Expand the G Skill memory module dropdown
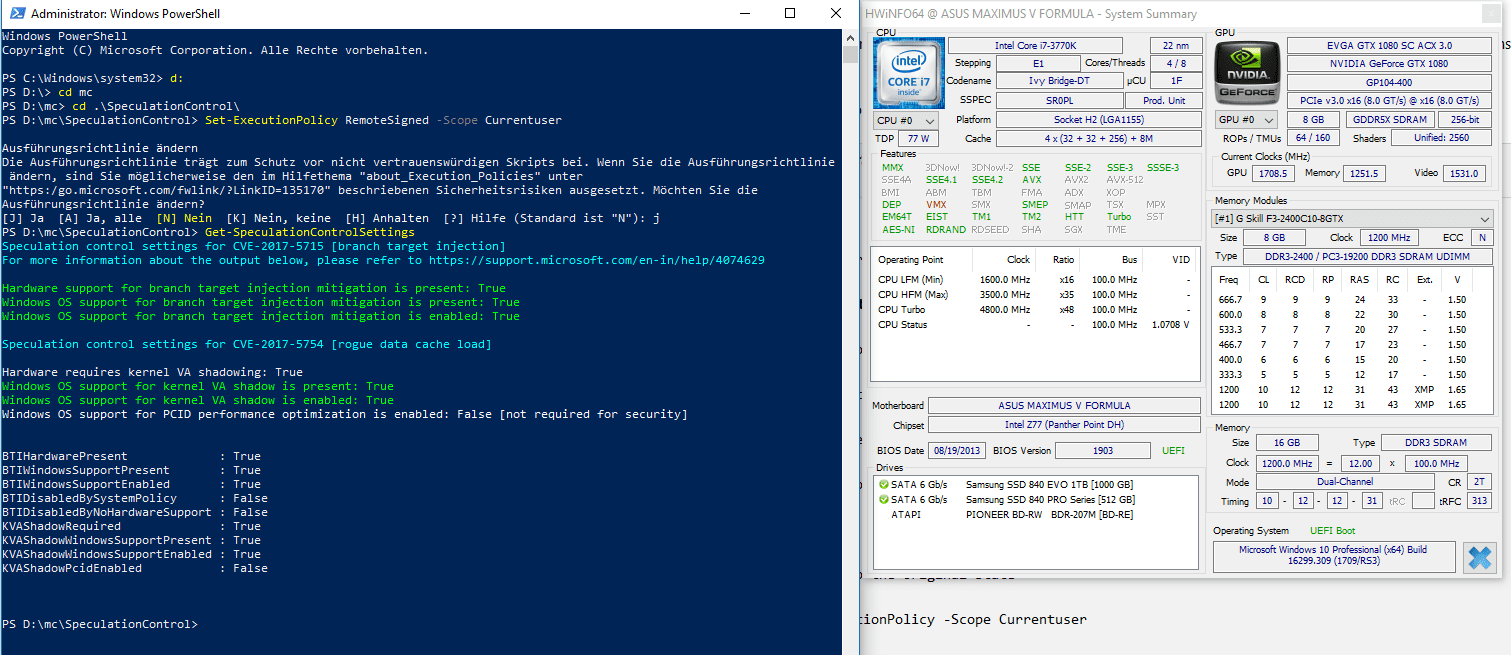This screenshot has width=1511, height=655. point(1353,218)
